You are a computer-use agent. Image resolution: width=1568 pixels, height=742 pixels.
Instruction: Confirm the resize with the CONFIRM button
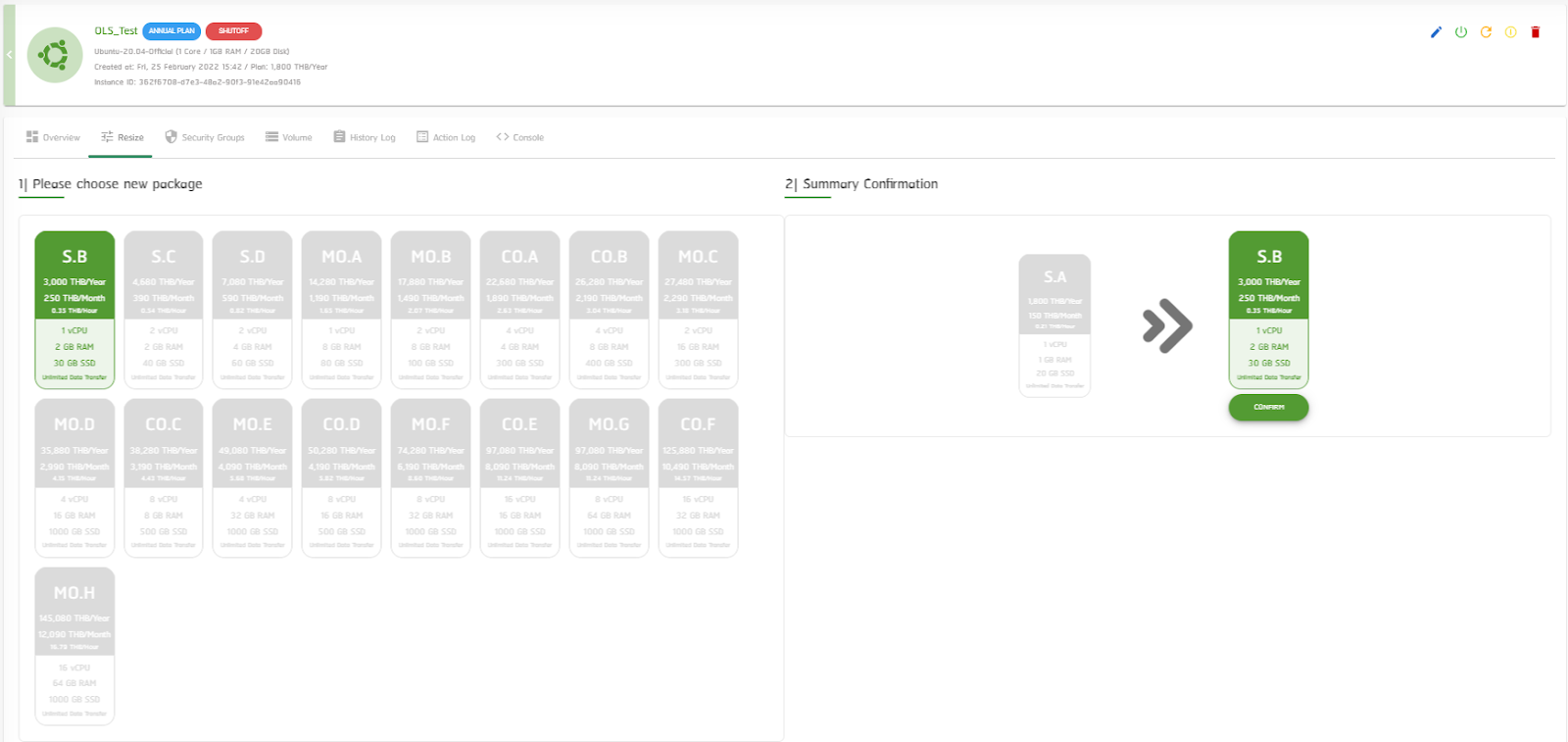point(1269,407)
